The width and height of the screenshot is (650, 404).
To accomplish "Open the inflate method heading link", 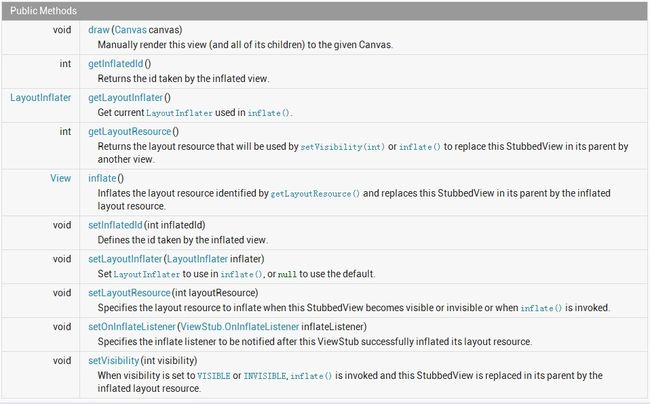I will click(x=102, y=178).
